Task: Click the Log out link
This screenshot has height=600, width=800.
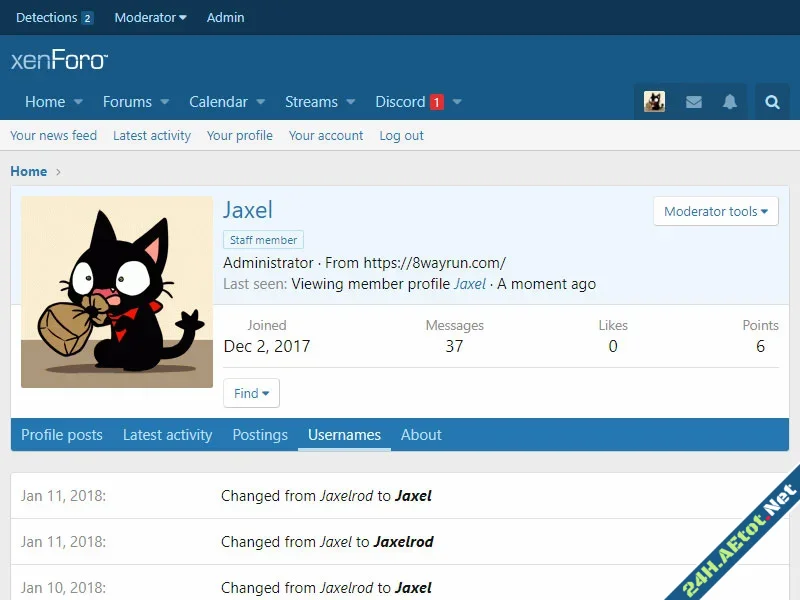Action: coord(401,135)
